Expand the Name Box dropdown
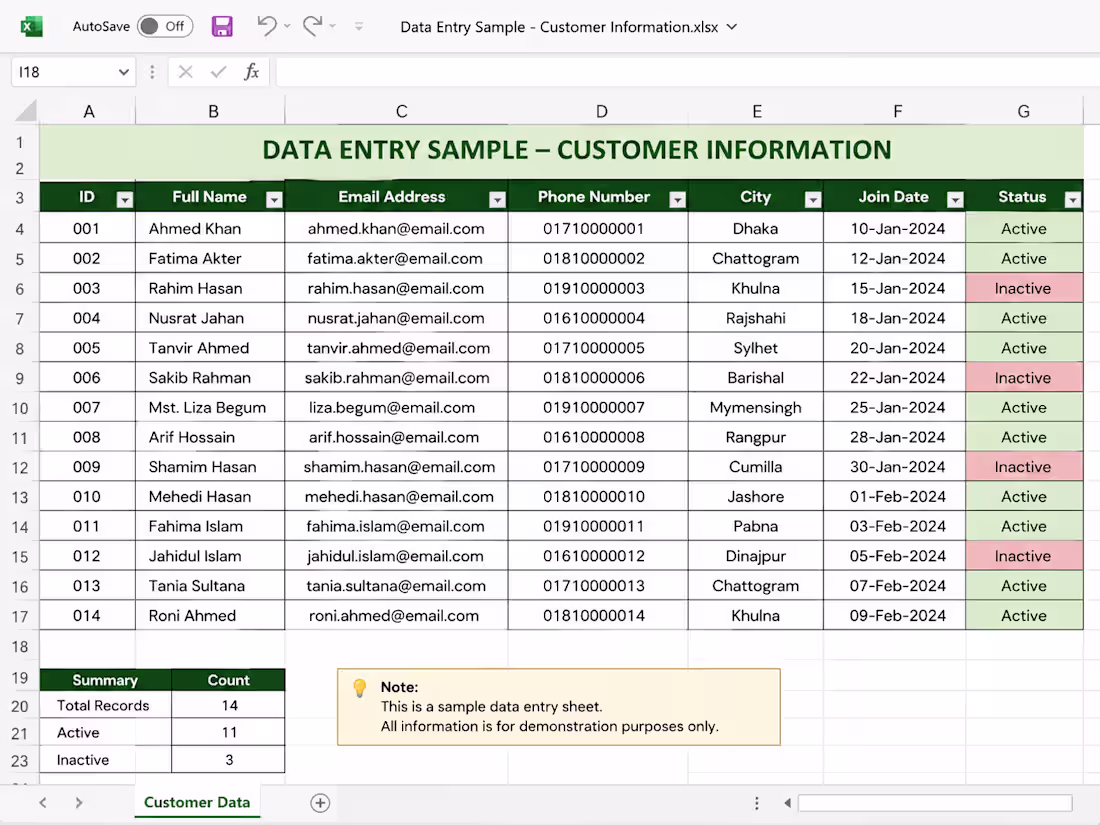1100x825 pixels. [x=123, y=72]
